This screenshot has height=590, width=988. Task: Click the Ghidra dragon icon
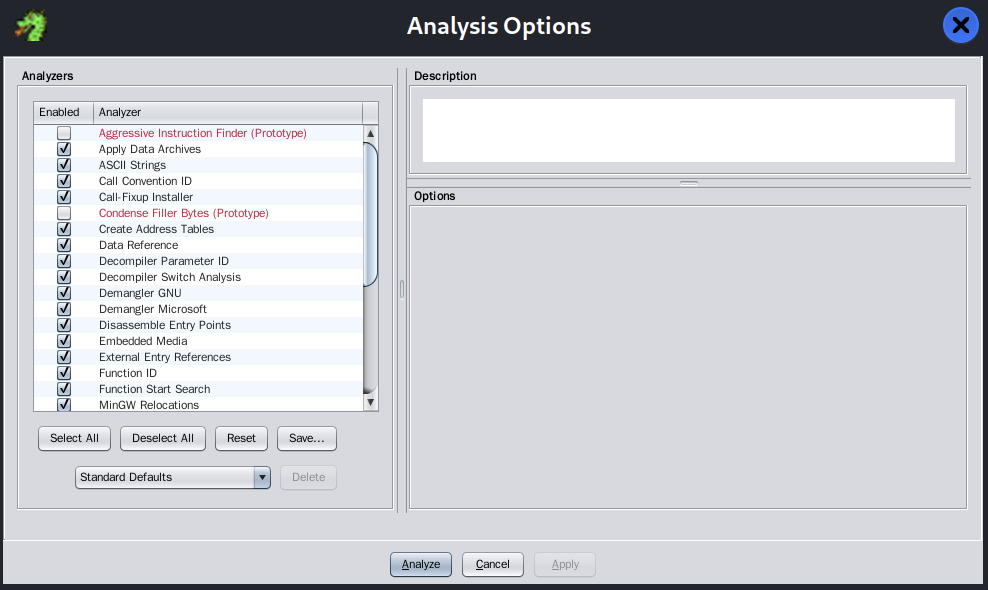pyautogui.click(x=31, y=26)
